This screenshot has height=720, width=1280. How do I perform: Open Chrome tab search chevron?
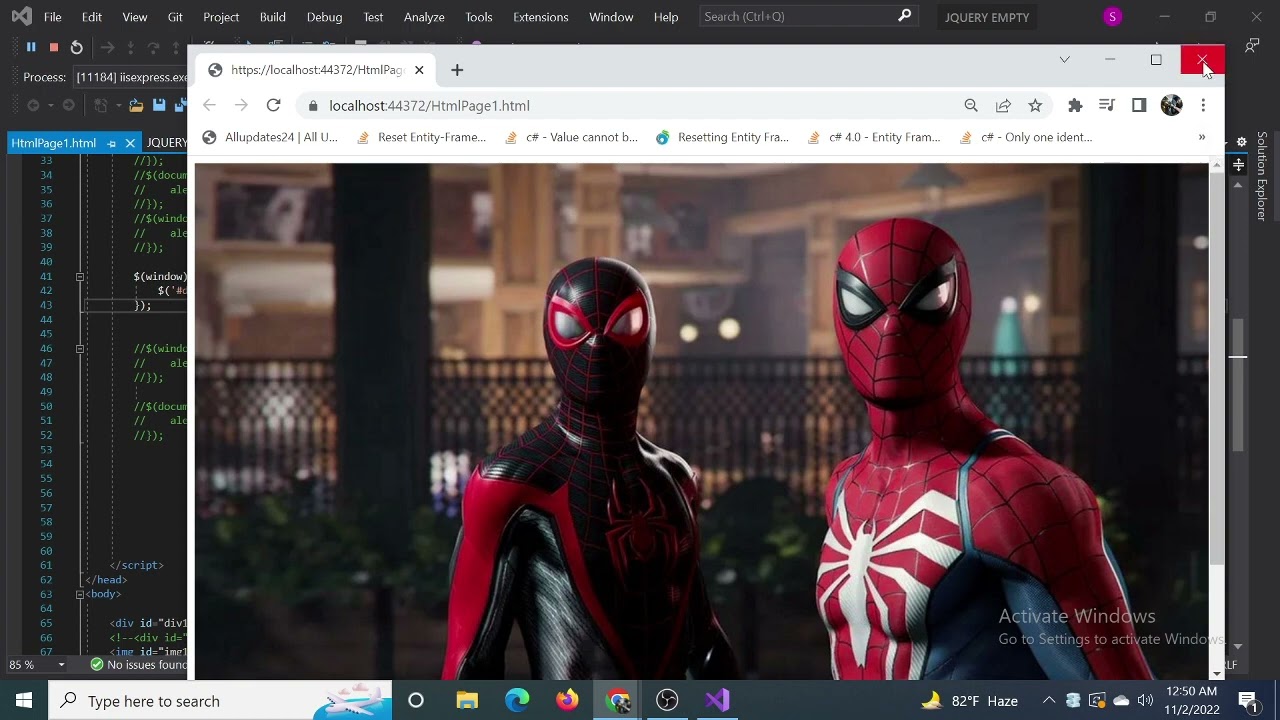pos(1065,60)
